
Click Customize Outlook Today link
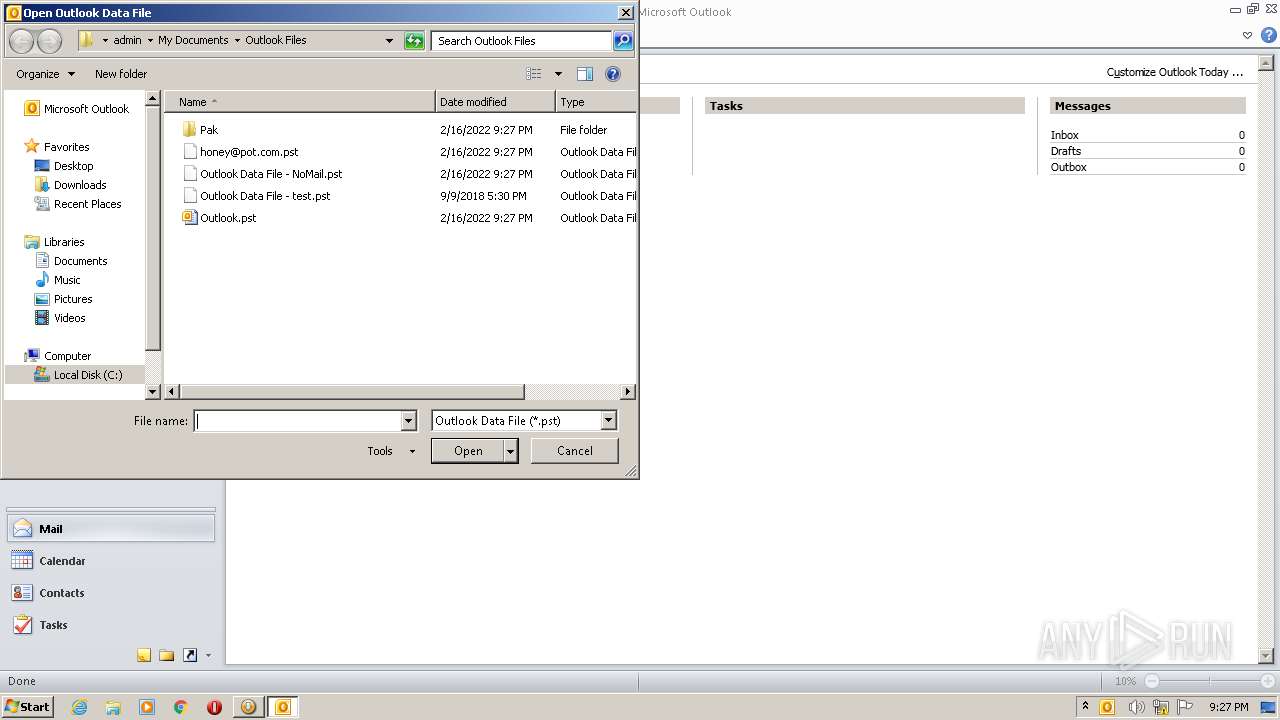(x=1175, y=72)
